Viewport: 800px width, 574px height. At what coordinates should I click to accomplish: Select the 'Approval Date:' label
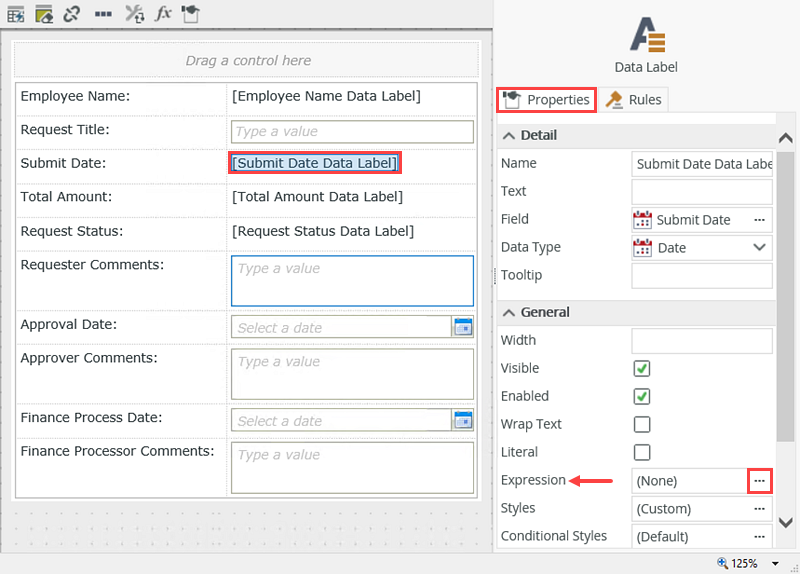tap(69, 325)
